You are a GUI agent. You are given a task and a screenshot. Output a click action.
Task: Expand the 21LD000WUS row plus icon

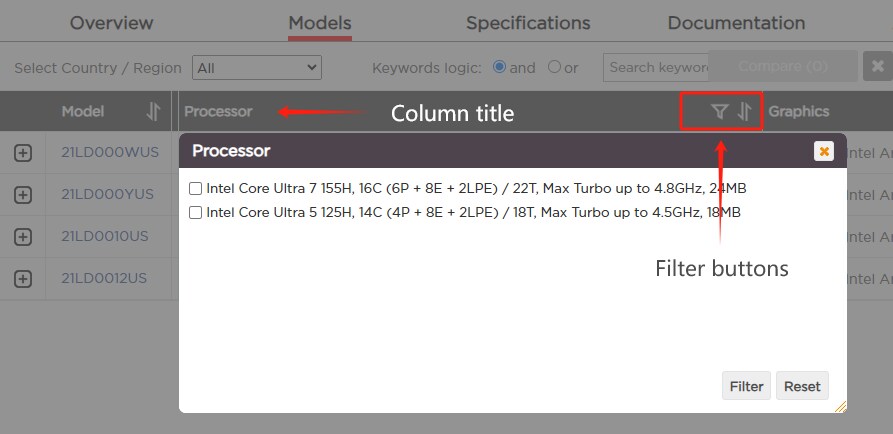click(23, 153)
